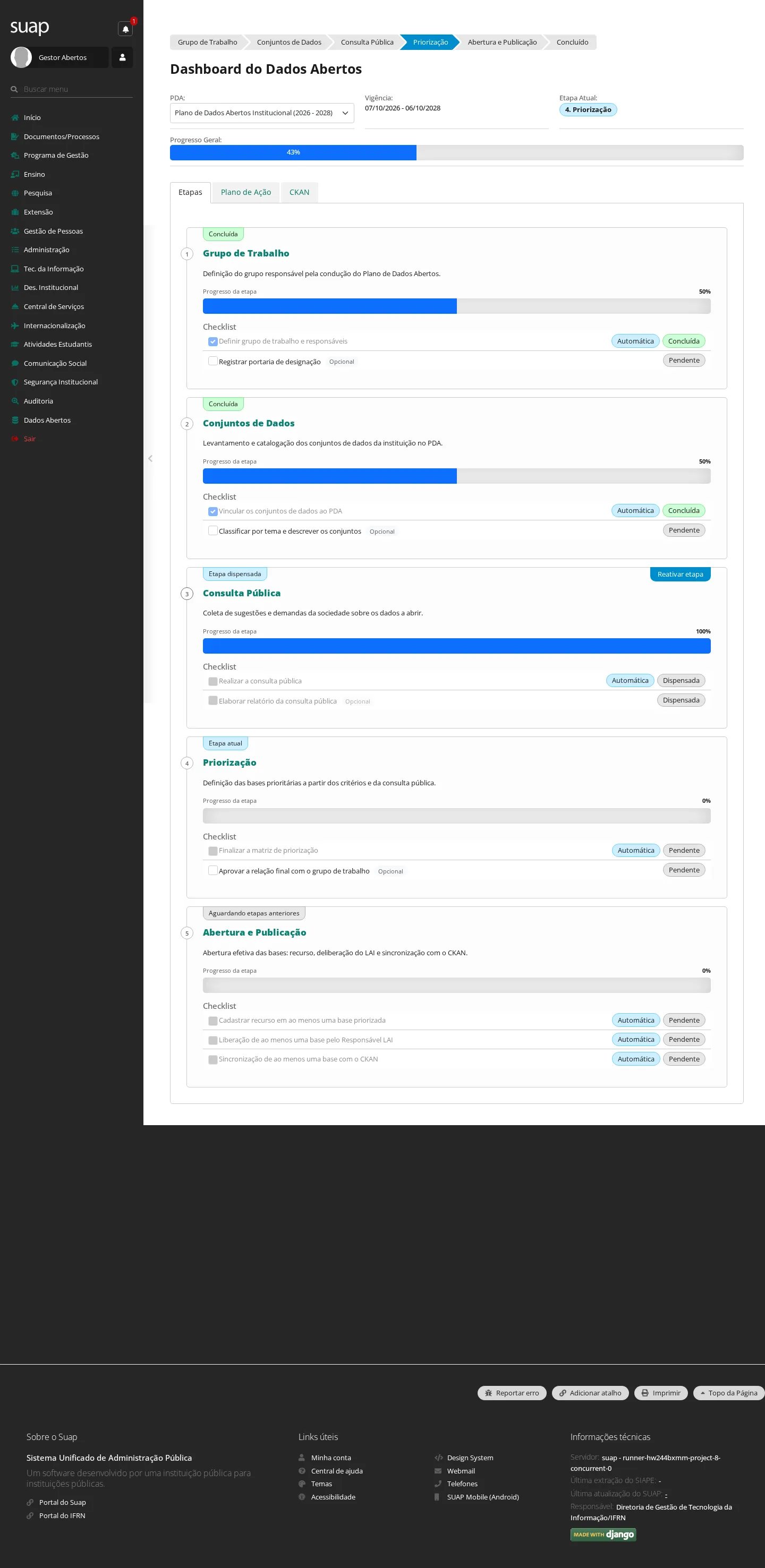The image size is (765, 1568).
Task: Switch to the Plano de Ação tab
Action: click(x=245, y=192)
